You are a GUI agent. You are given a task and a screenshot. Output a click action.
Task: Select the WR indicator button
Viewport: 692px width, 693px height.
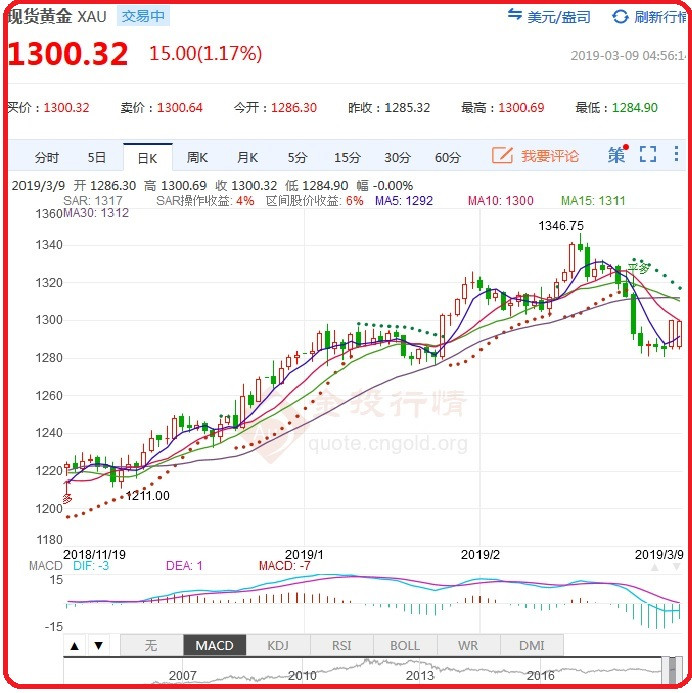click(468, 646)
